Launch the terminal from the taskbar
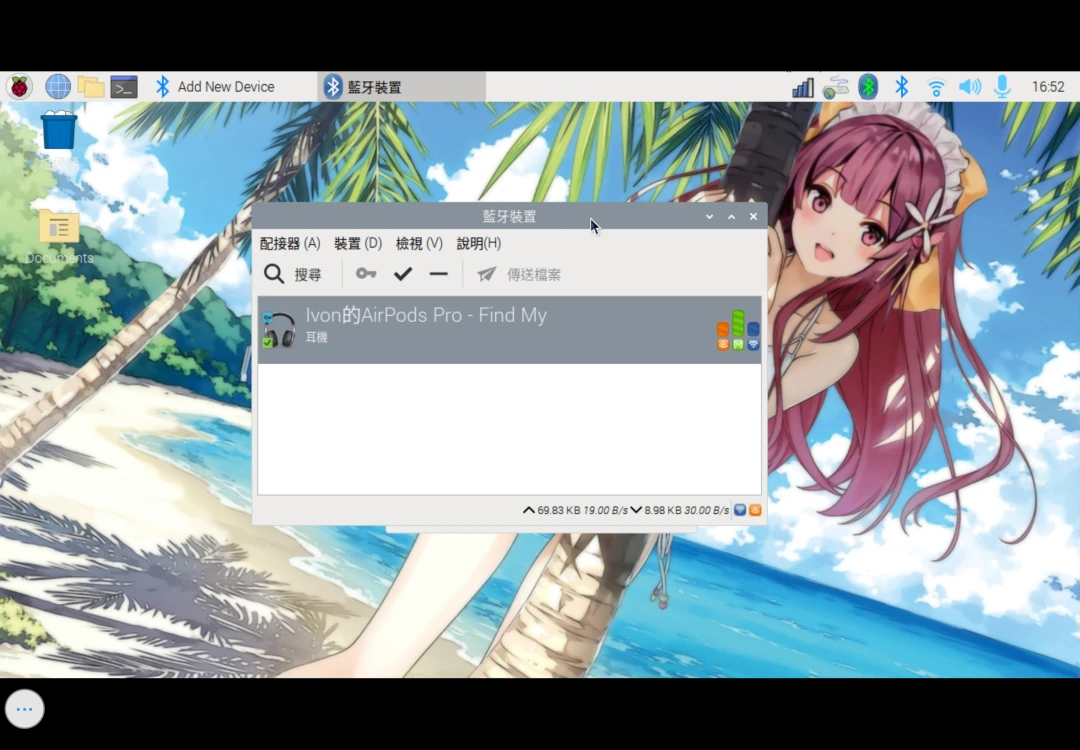The image size is (1080, 750). tap(124, 87)
